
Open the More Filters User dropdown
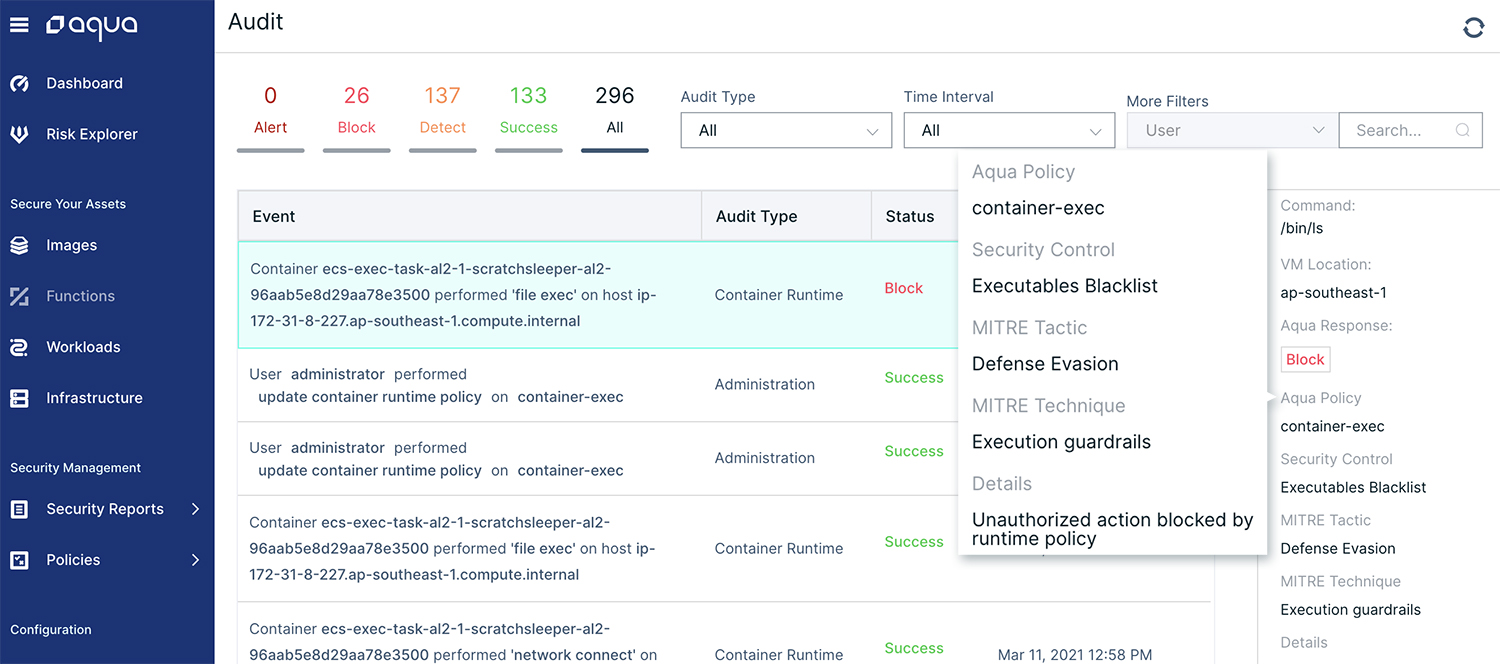(1232, 130)
